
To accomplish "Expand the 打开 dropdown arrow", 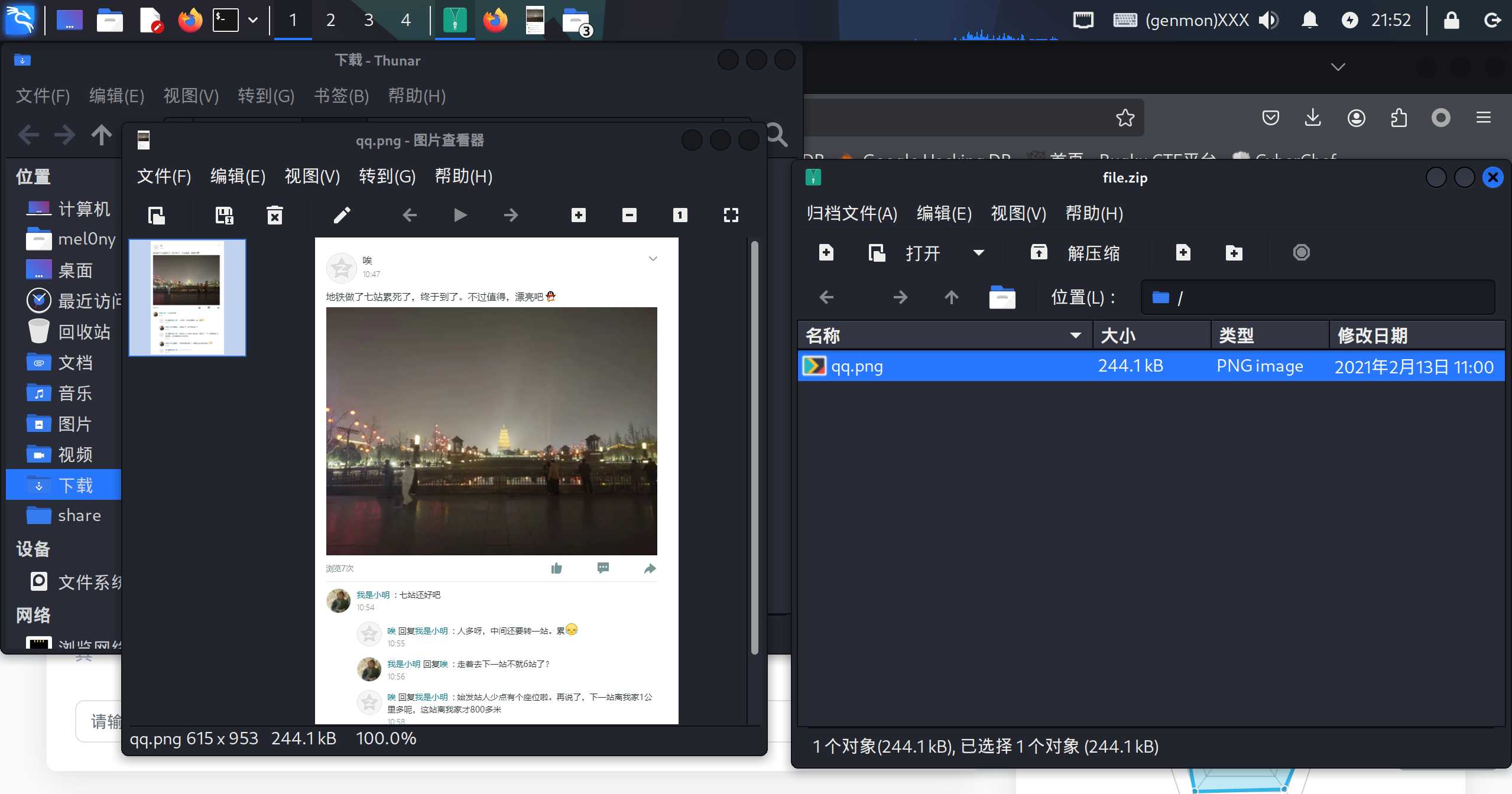I will [x=979, y=253].
